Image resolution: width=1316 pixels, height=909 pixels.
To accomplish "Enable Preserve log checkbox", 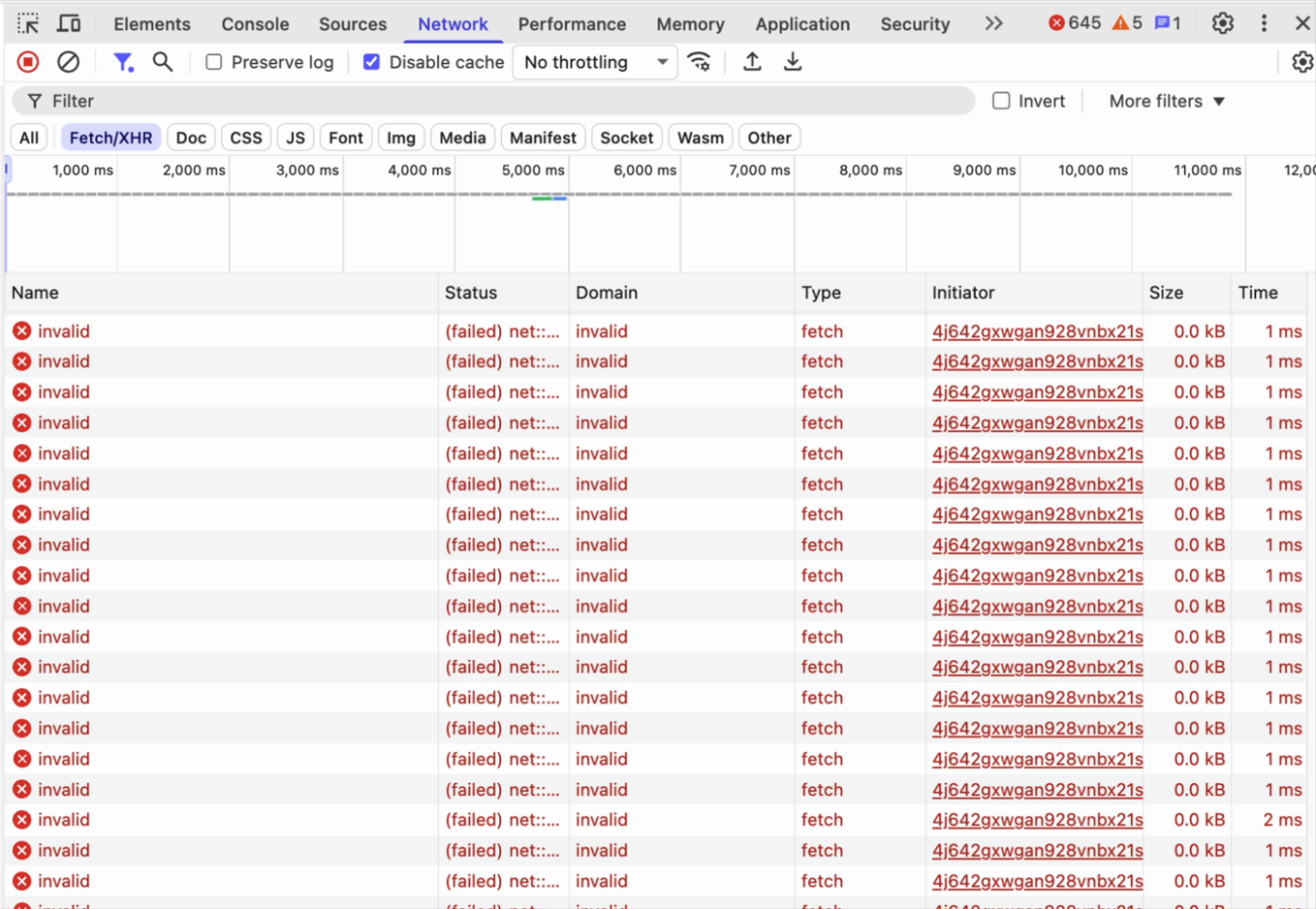I will point(214,62).
